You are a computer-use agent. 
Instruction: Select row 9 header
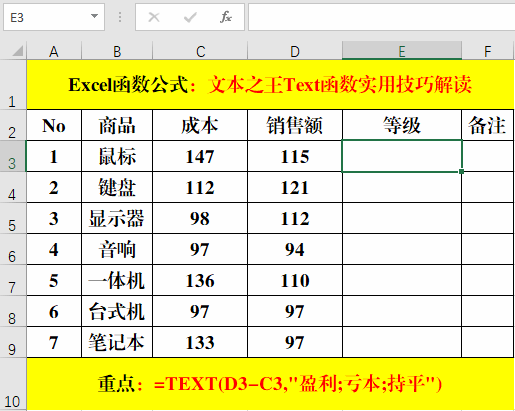[13, 342]
